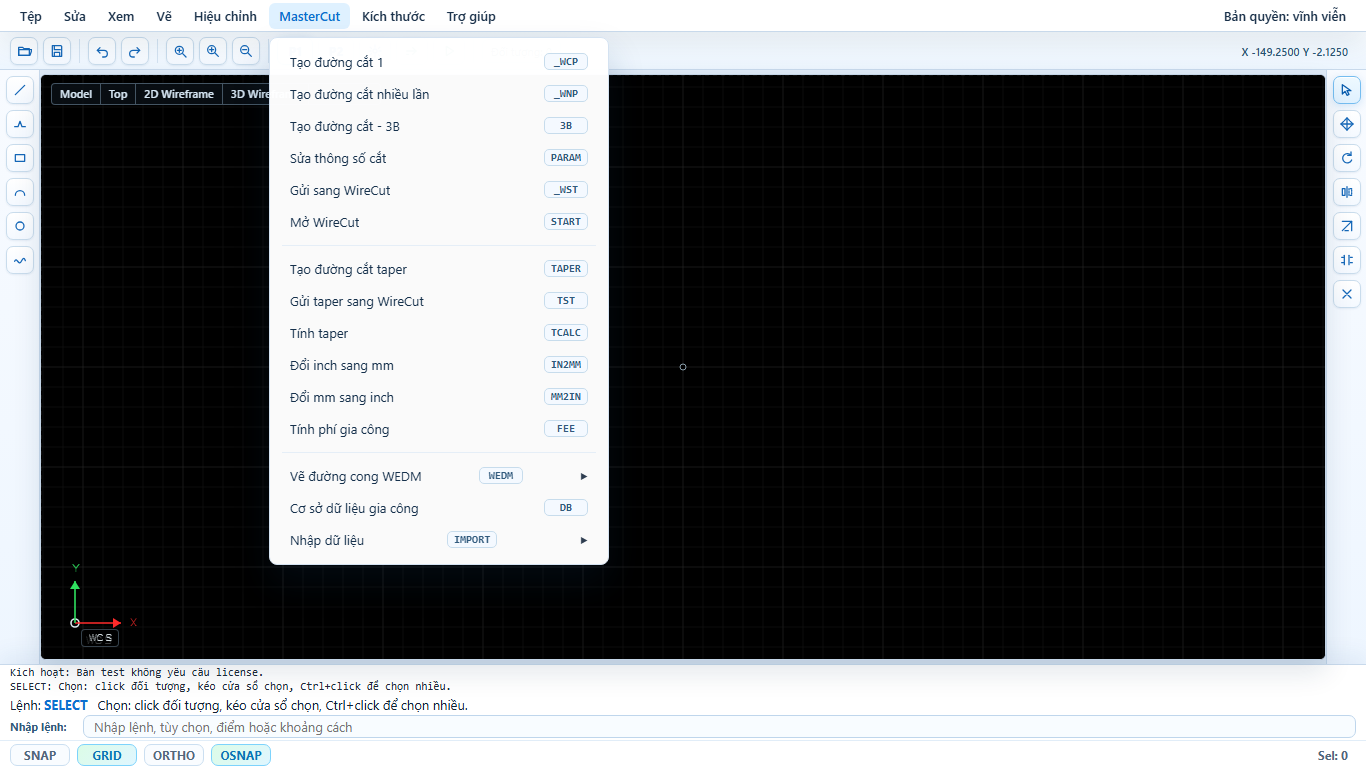Viewport: 1366px width, 768px height.
Task: Open the Tệp menu
Action: click(x=31, y=16)
